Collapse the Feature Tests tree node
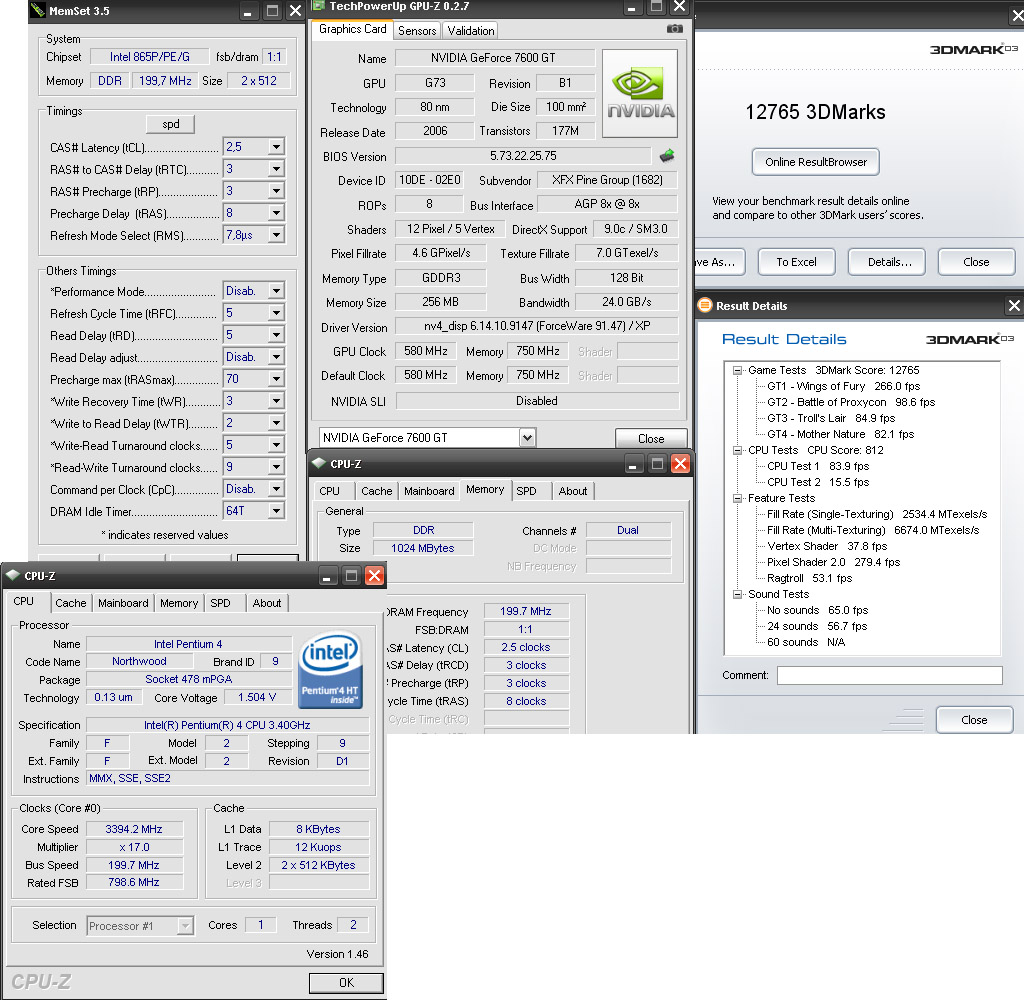The width and height of the screenshot is (1024, 1000). point(737,498)
